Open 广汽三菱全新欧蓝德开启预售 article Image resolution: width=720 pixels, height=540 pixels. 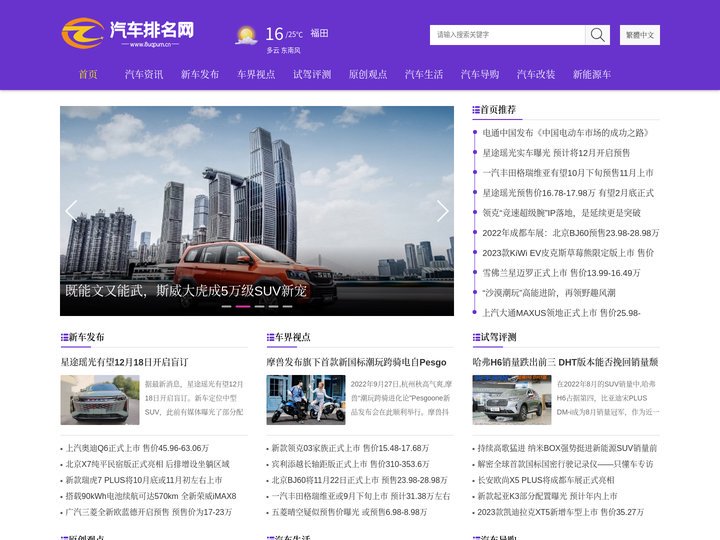[148, 512]
